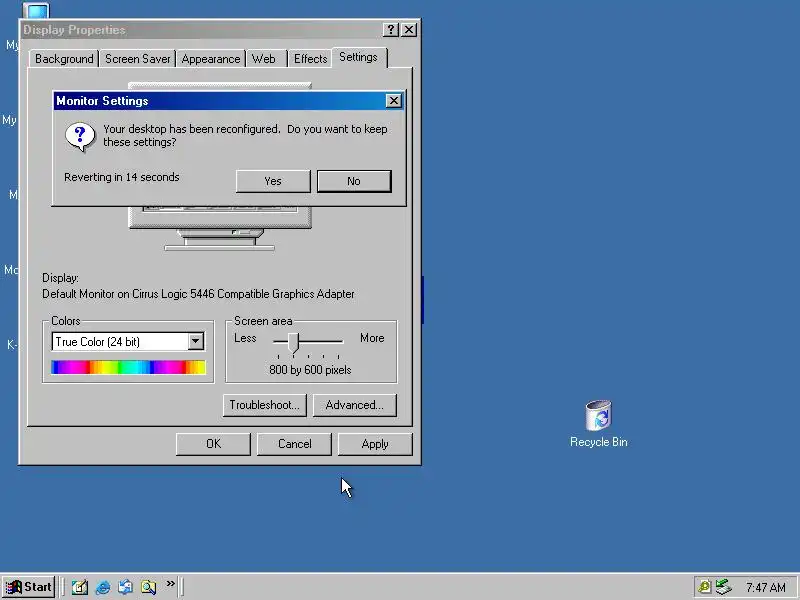Image resolution: width=800 pixels, height=600 pixels.
Task: Click Apply in Display Properties
Action: coord(375,444)
